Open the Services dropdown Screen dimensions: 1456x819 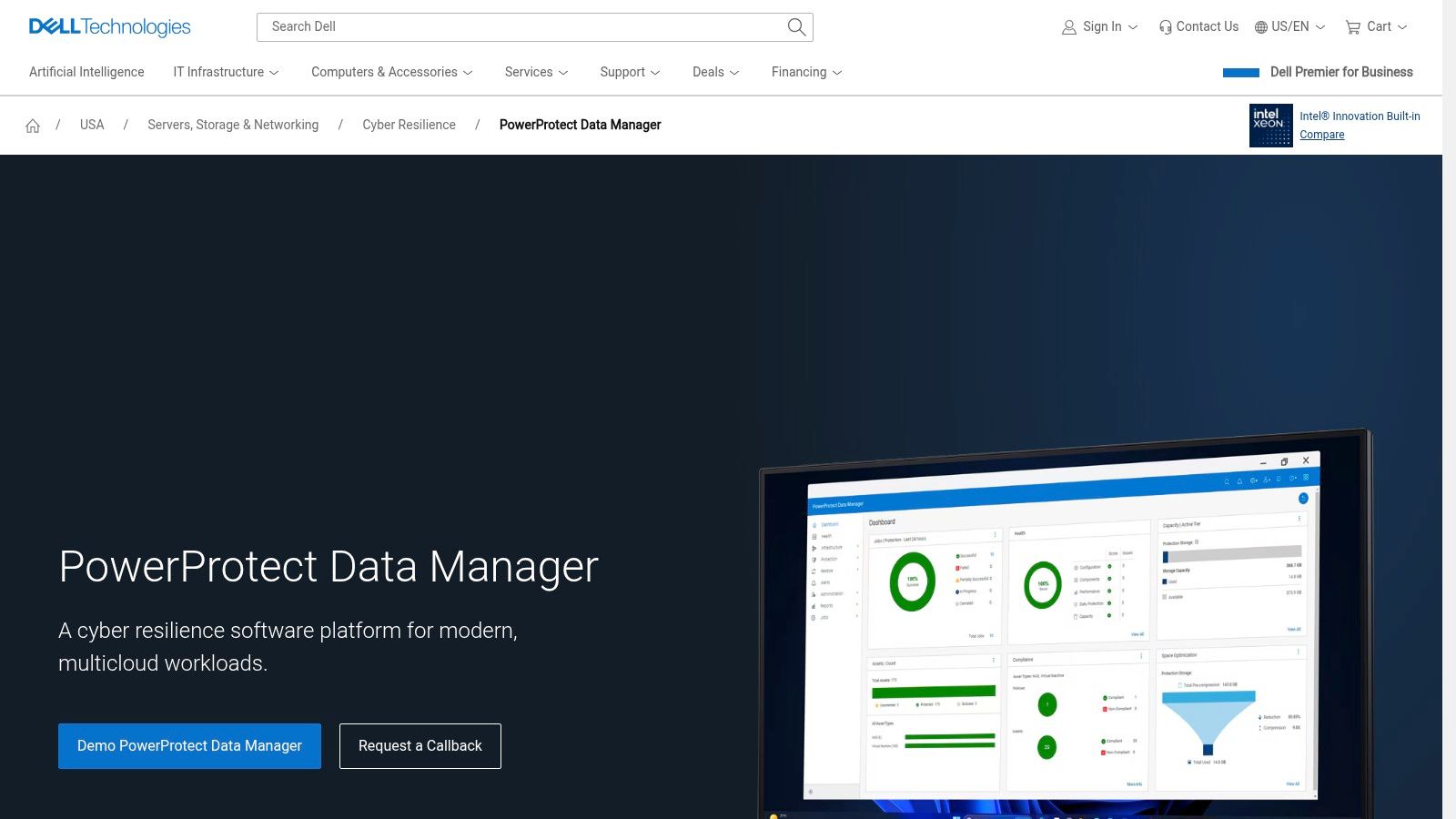point(536,72)
